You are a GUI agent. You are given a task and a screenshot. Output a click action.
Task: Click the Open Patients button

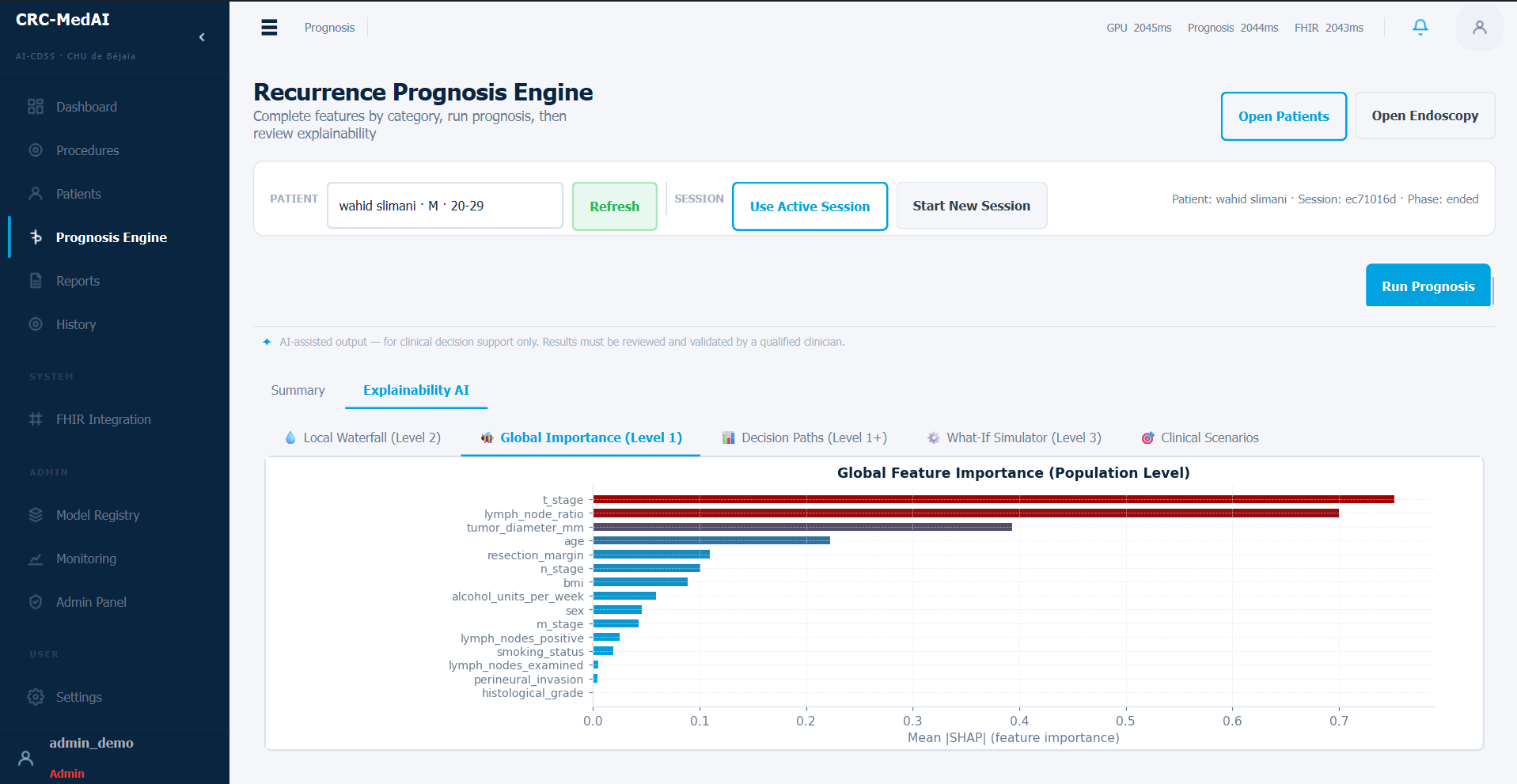1284,116
